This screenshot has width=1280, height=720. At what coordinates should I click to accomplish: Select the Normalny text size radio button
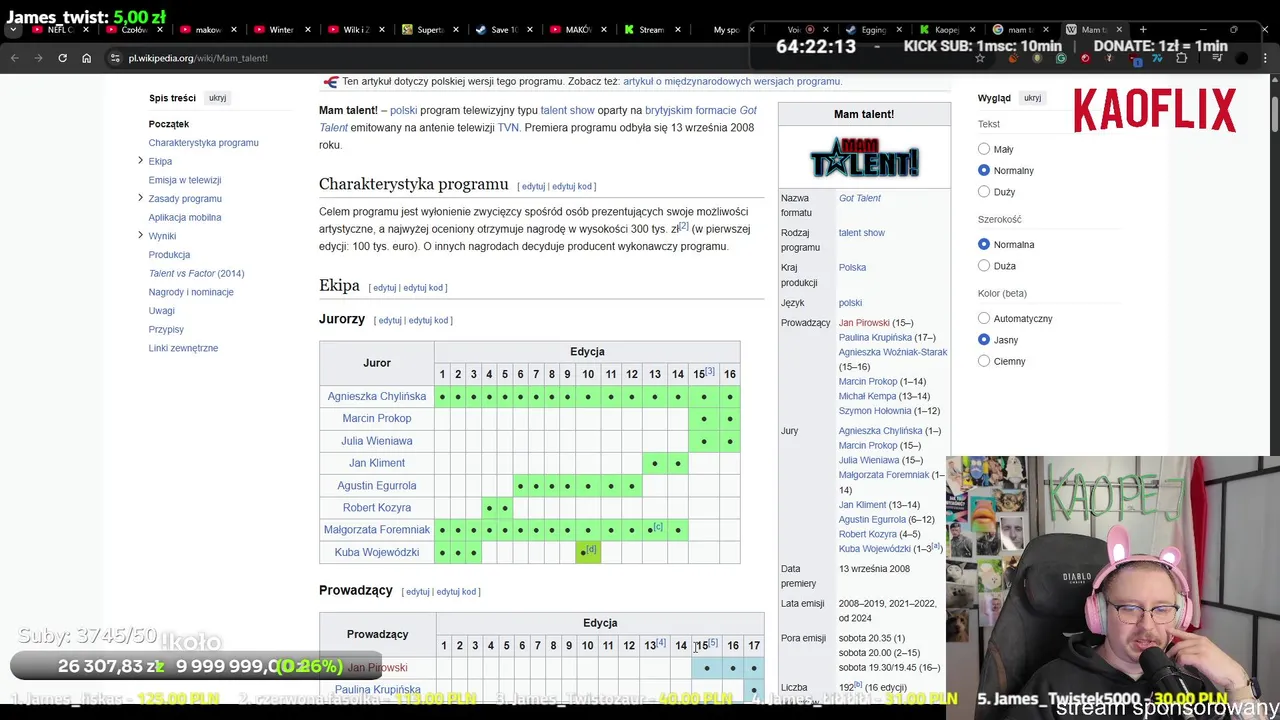(x=984, y=170)
